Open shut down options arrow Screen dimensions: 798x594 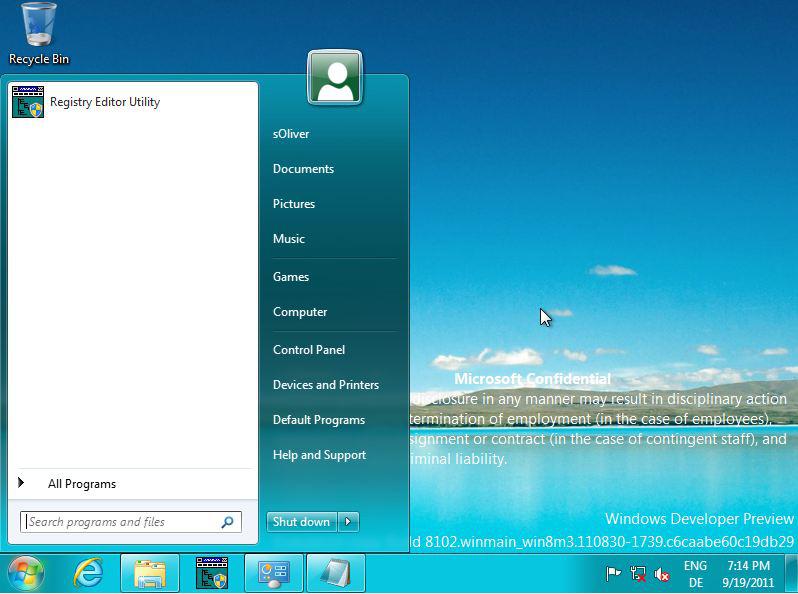pyautogui.click(x=348, y=522)
